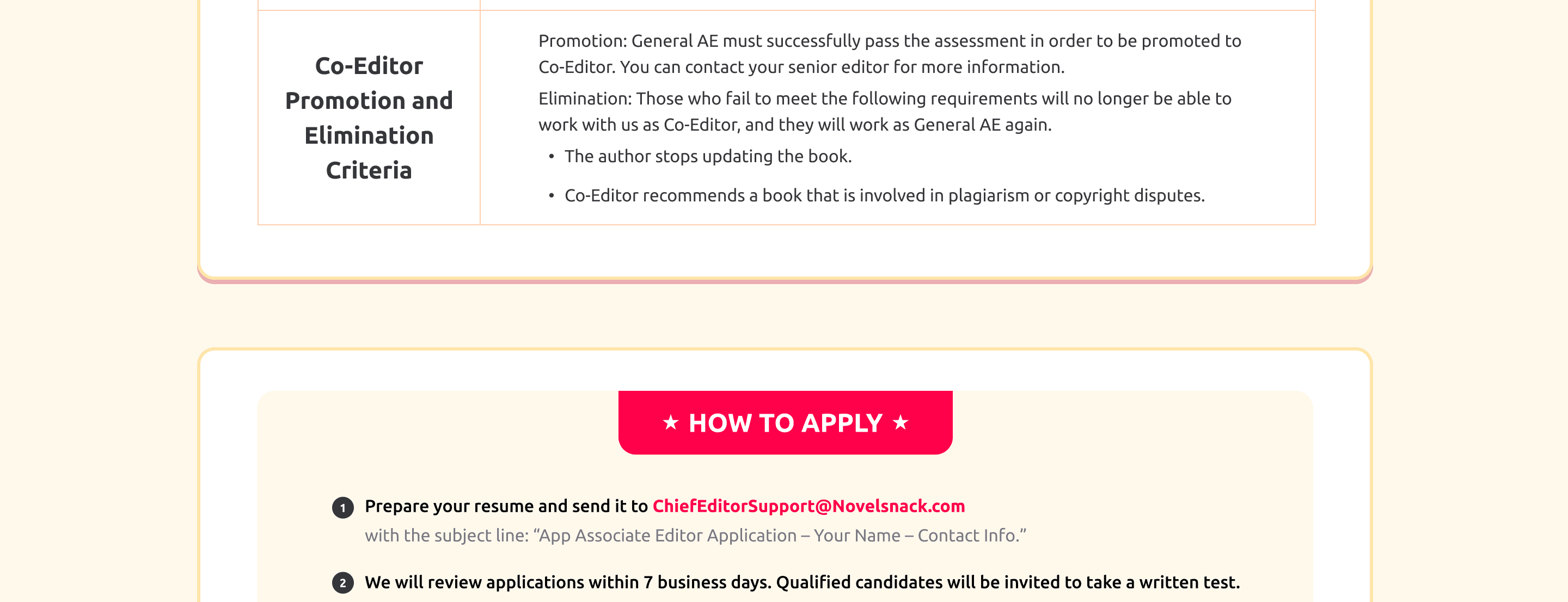The image size is (1568, 602).
Task: Click the step 2 number badge
Action: tap(342, 583)
